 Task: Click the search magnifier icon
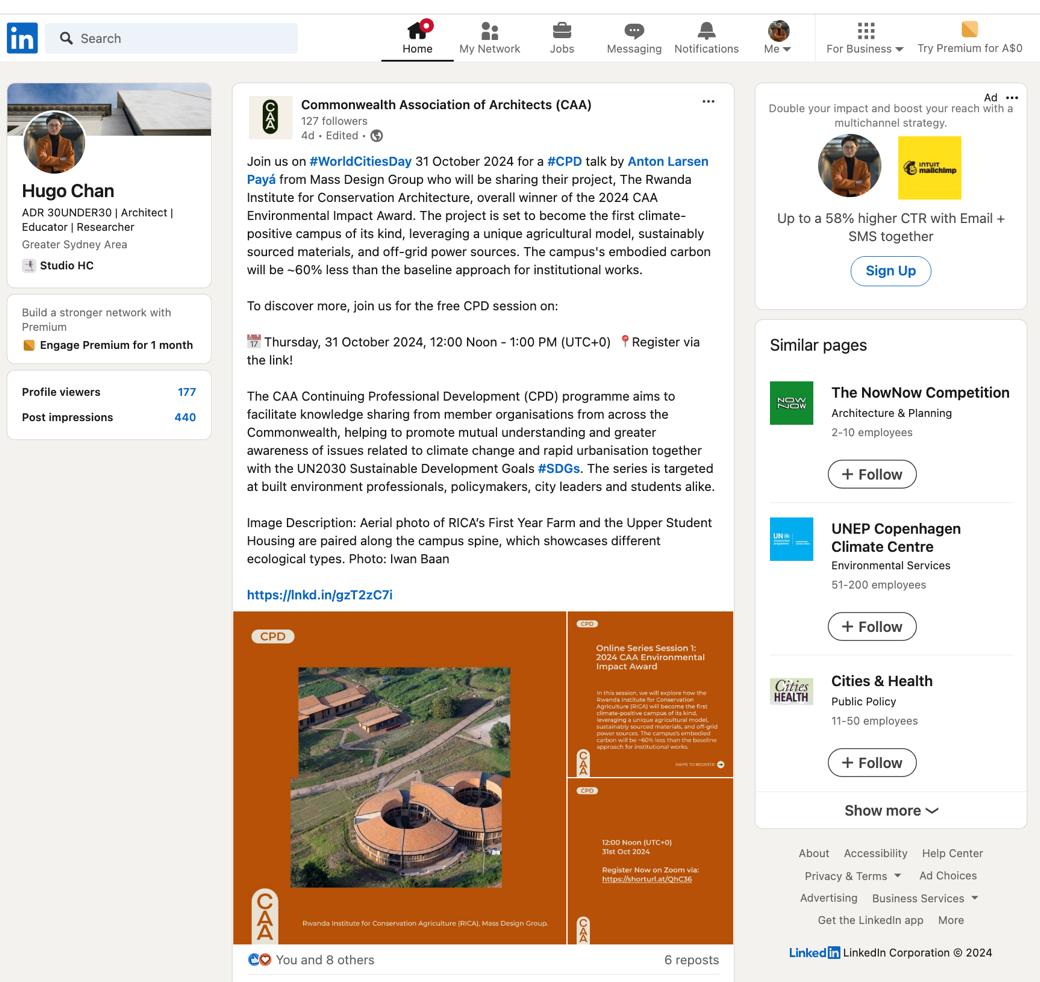coord(66,38)
